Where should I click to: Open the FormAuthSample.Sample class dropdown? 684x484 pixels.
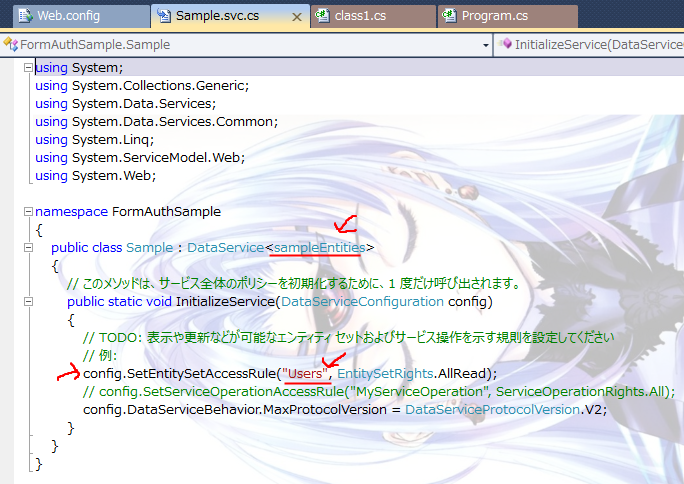[x=246, y=44]
